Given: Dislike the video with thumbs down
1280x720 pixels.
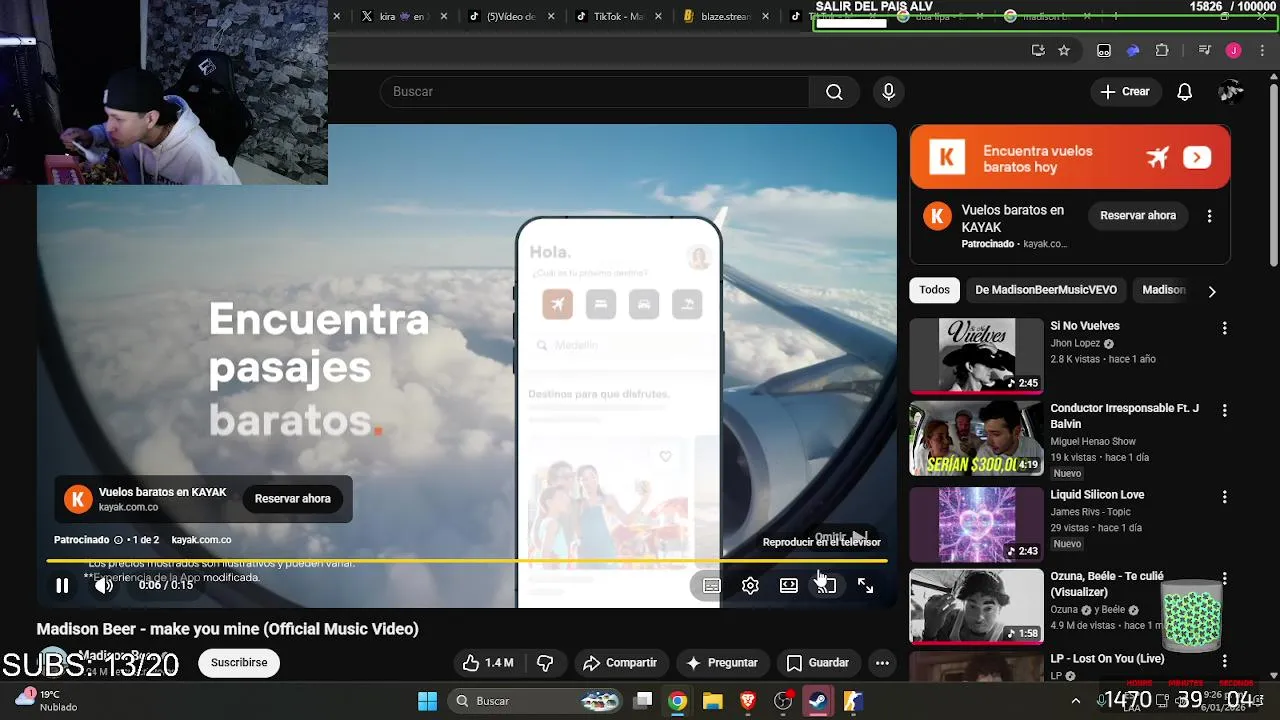Looking at the screenshot, I should pos(545,663).
